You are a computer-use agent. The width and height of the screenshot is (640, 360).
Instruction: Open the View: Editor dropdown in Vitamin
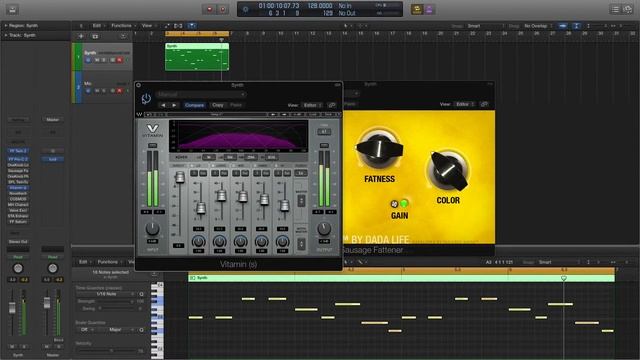(313, 105)
